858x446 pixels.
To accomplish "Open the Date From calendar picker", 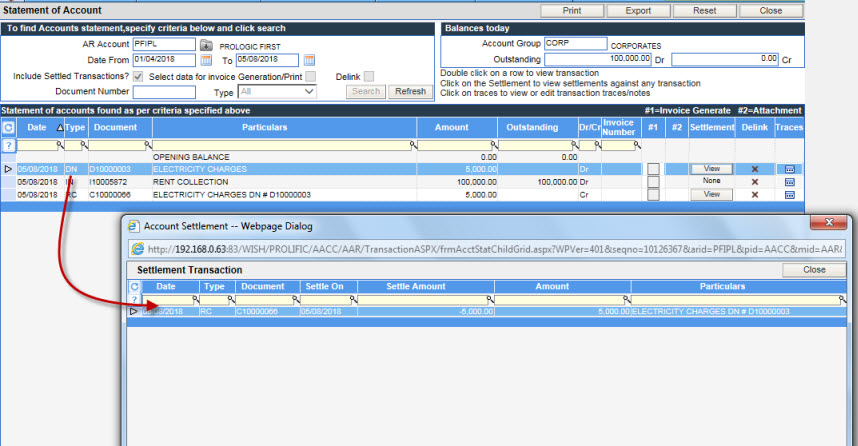I will point(206,60).
